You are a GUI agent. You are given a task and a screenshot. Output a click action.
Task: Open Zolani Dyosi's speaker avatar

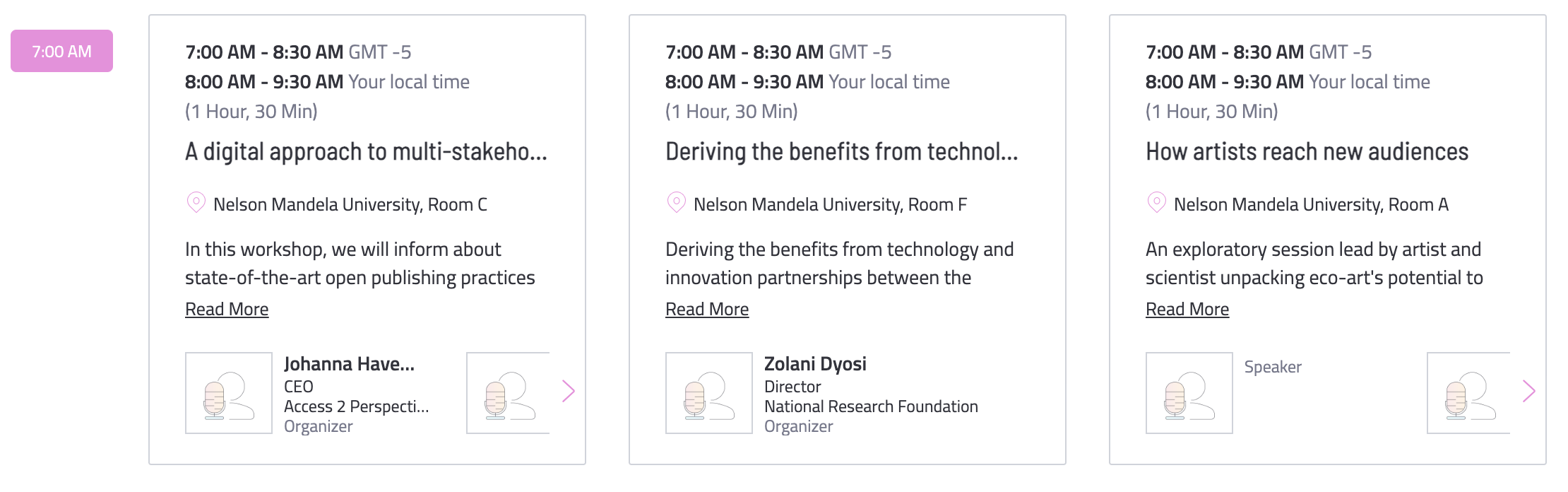pyautogui.click(x=709, y=393)
